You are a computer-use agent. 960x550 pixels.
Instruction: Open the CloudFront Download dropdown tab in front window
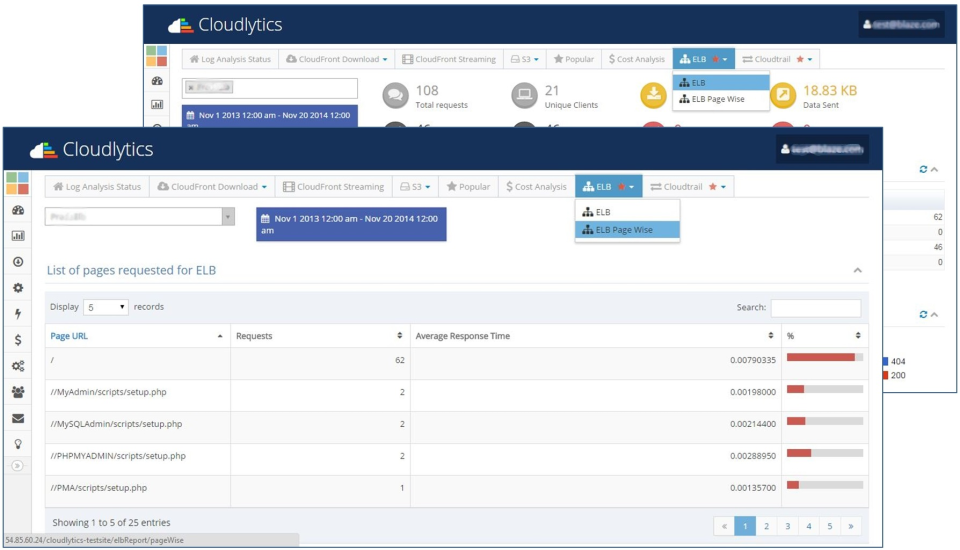coord(212,187)
